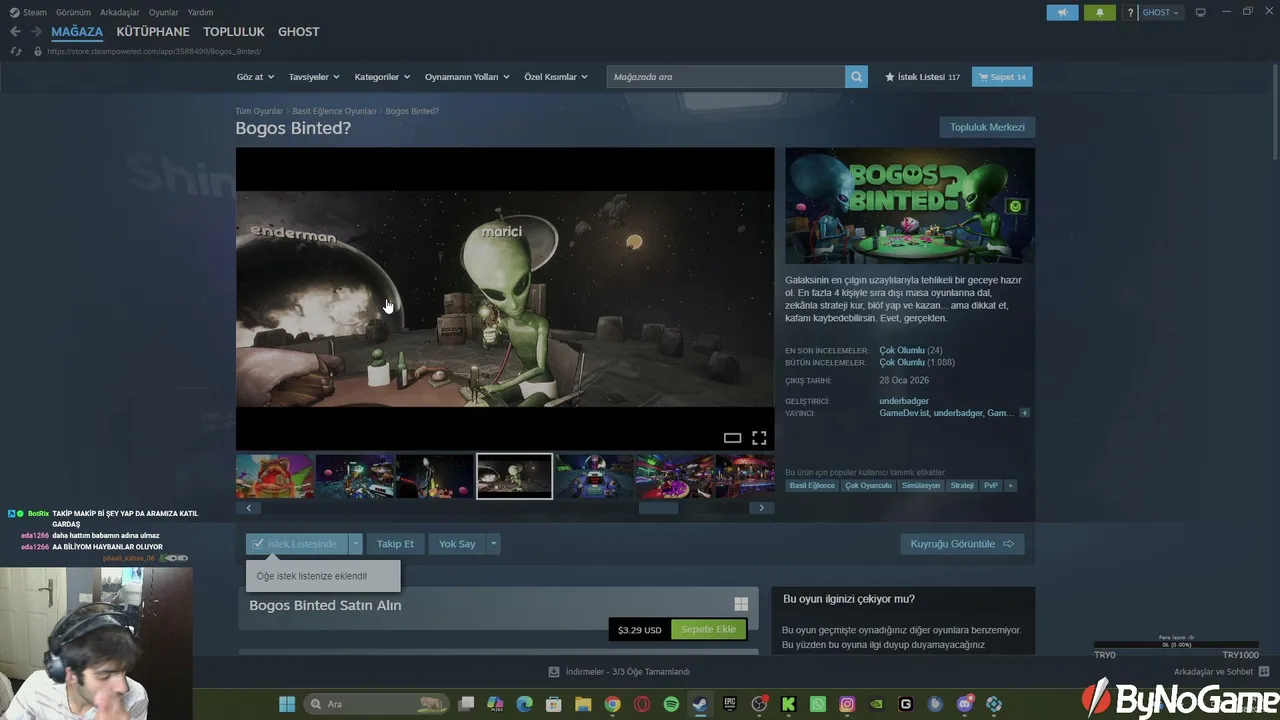This screenshot has height=720, width=1280.
Task: Toggle Takip Et follow button
Action: [395, 544]
